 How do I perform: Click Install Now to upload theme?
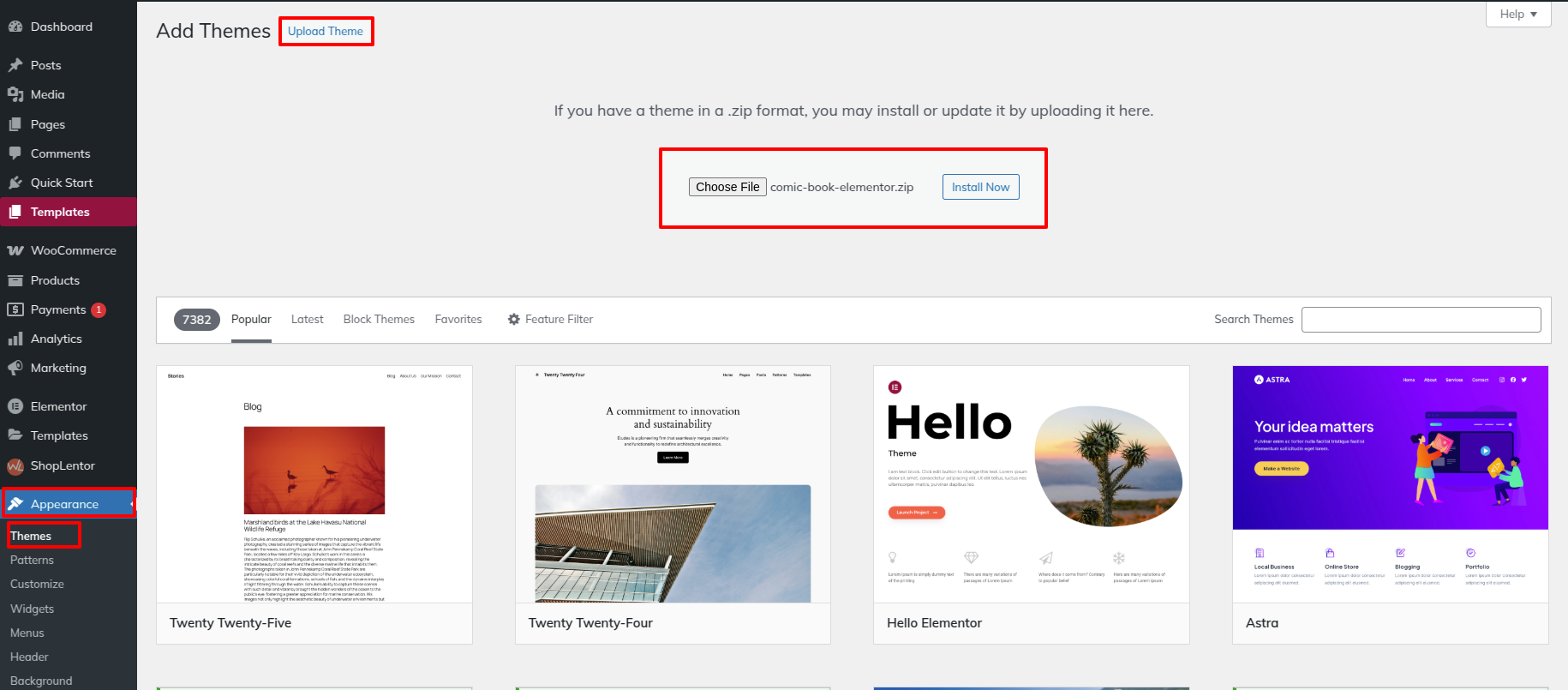pyautogui.click(x=980, y=187)
